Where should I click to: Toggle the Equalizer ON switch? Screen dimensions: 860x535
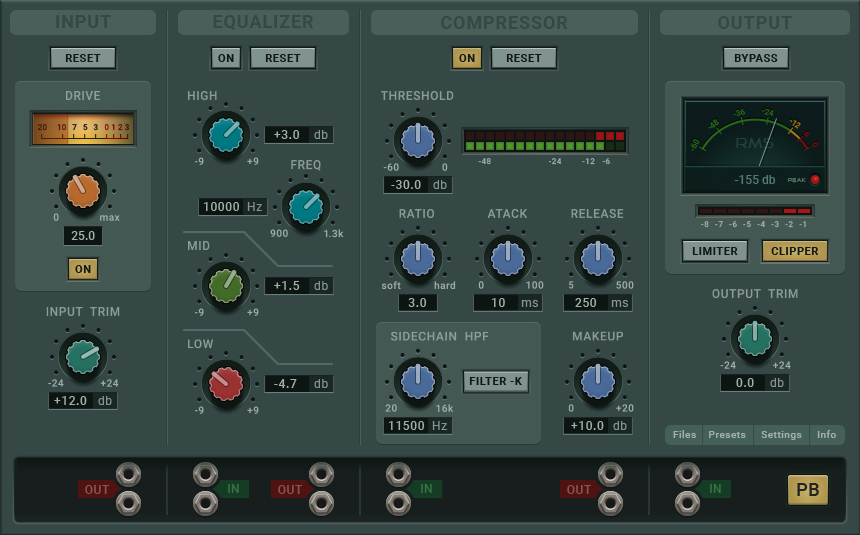[226, 58]
